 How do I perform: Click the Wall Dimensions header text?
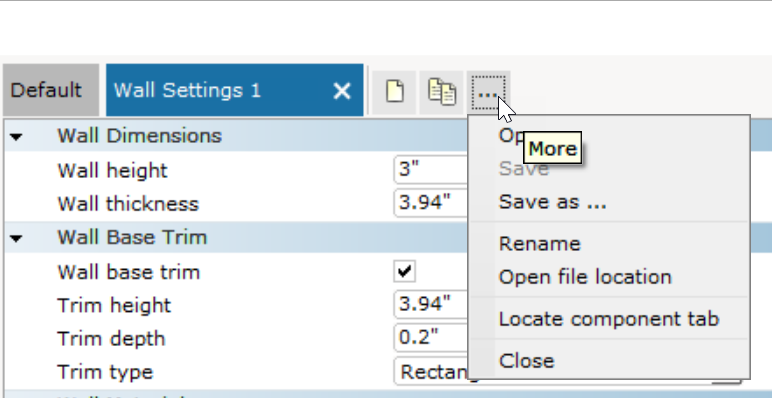(x=139, y=135)
